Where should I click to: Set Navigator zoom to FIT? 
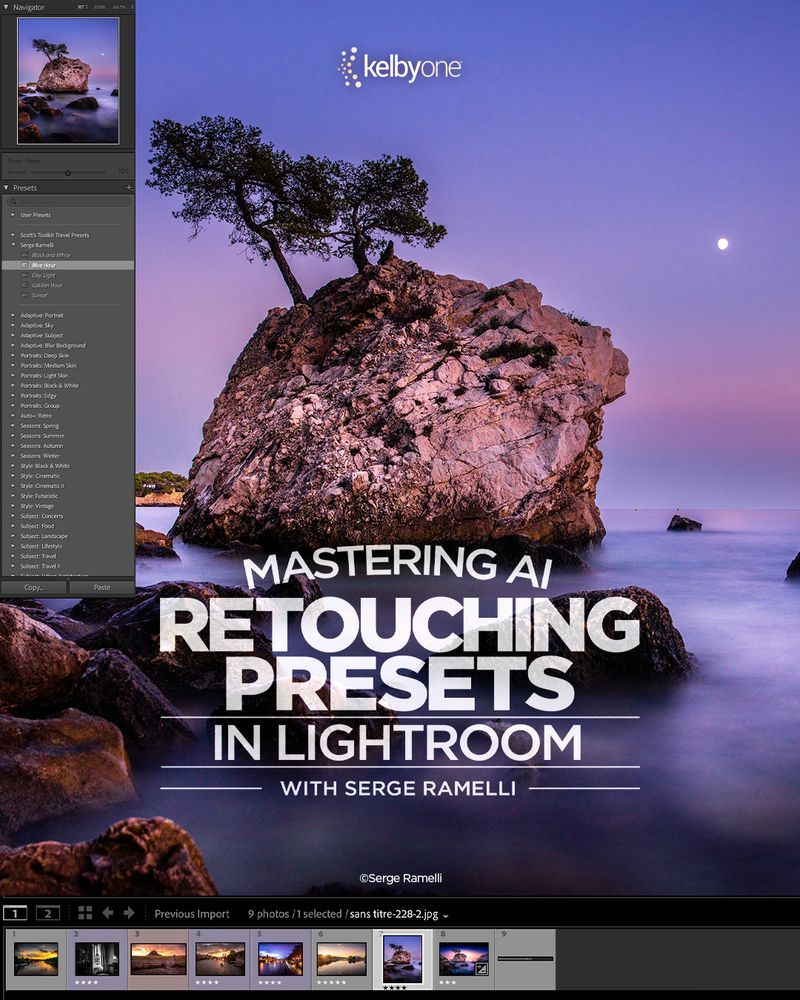(82, 7)
